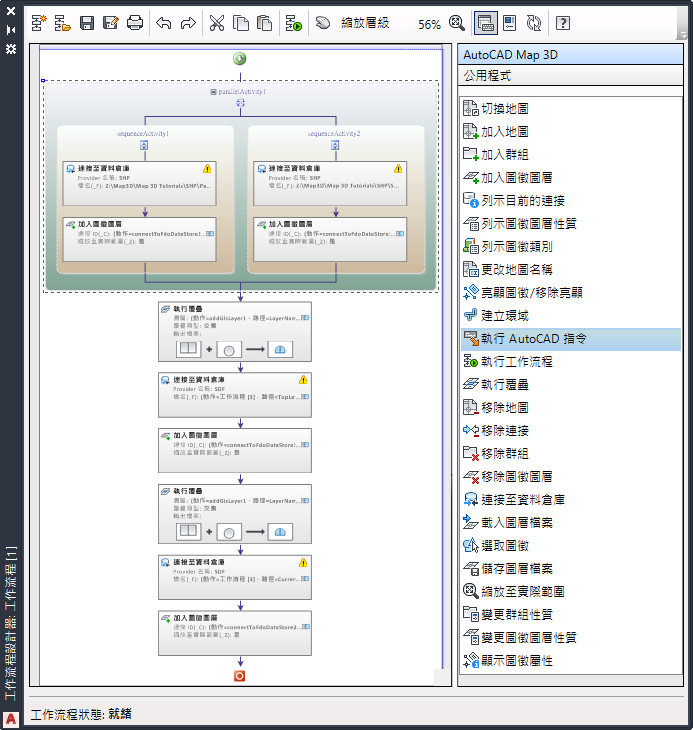Open the AutoCAD Map 3D activity tab
693x730 pixels.
(570, 54)
